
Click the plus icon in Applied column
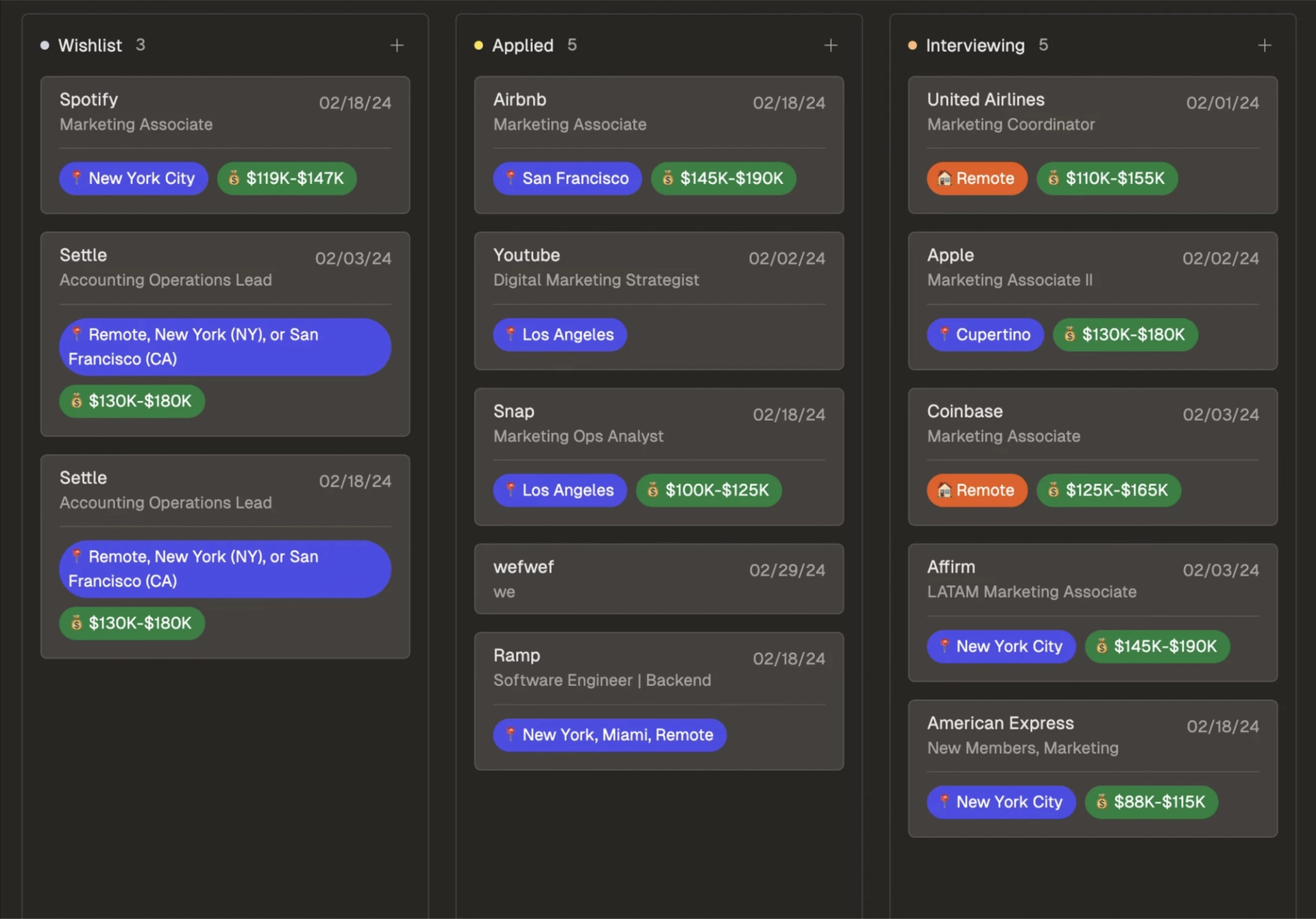tap(830, 45)
